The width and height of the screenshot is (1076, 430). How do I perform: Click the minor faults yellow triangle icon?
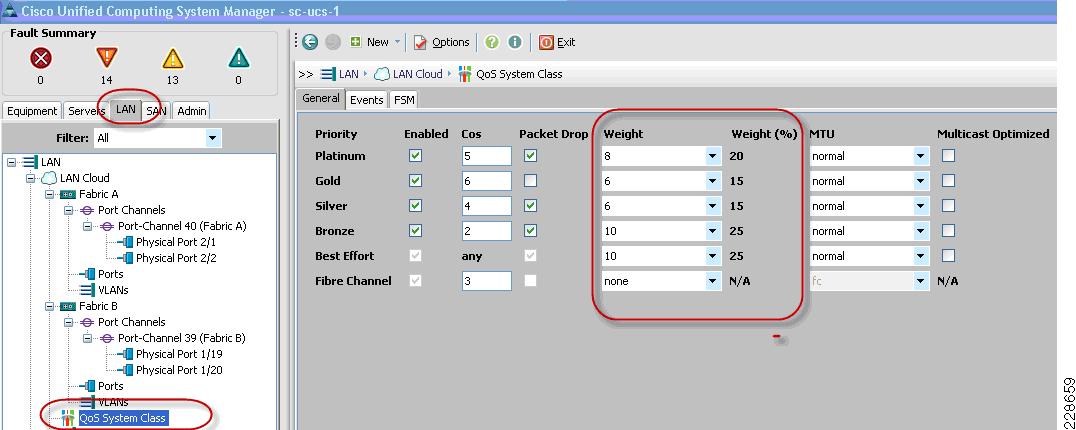172,59
